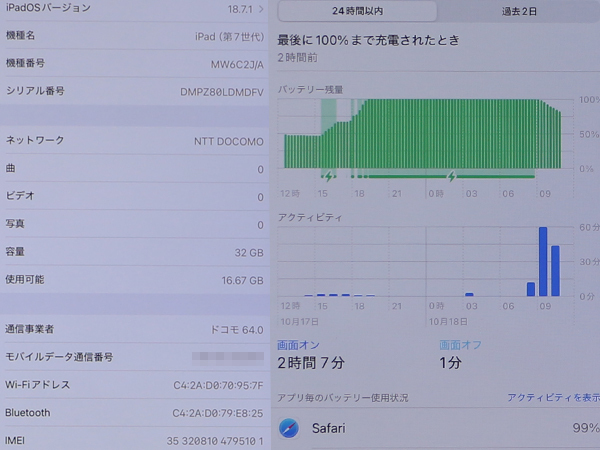Tap the アクティビティを表示 link
Screen dimensions: 600x450
(553, 398)
